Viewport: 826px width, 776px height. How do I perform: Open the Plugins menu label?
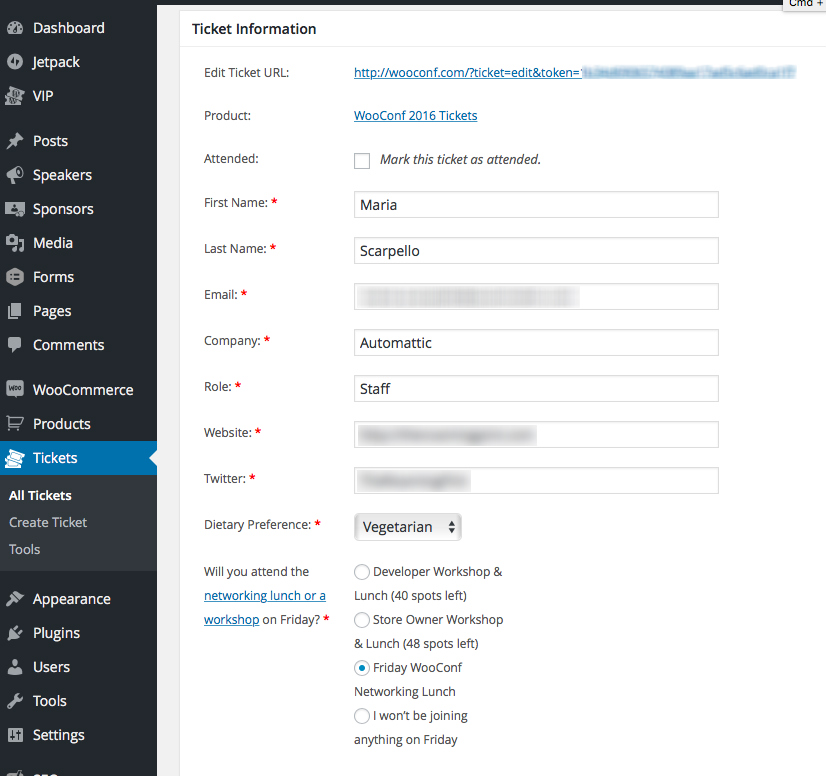point(56,633)
